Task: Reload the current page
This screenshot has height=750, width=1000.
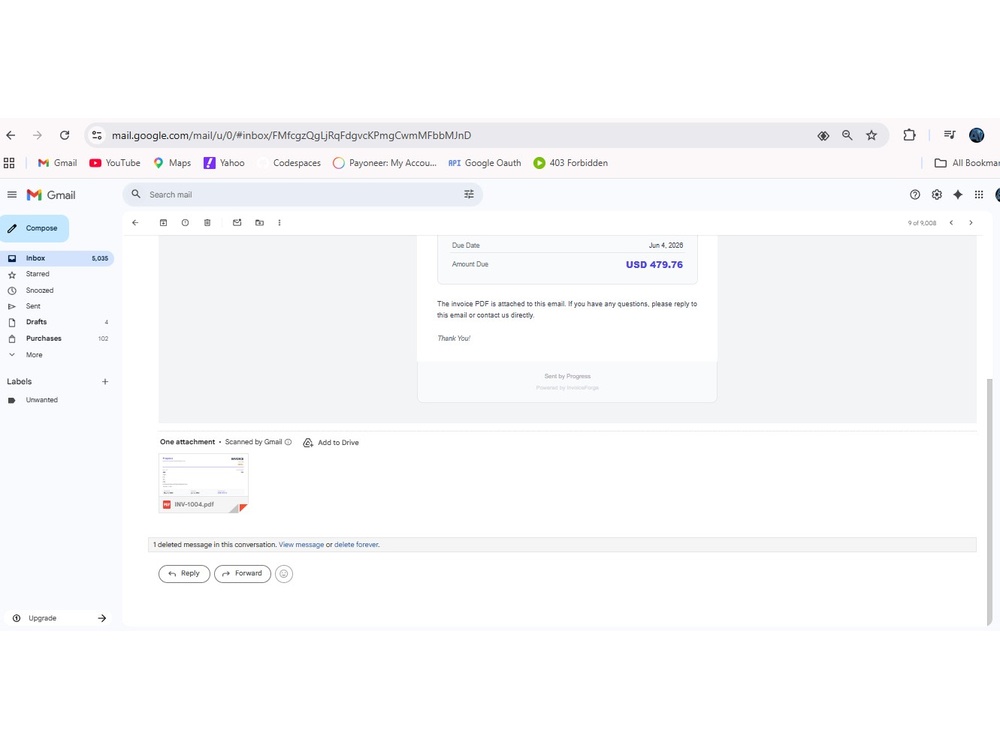Action: [64, 135]
